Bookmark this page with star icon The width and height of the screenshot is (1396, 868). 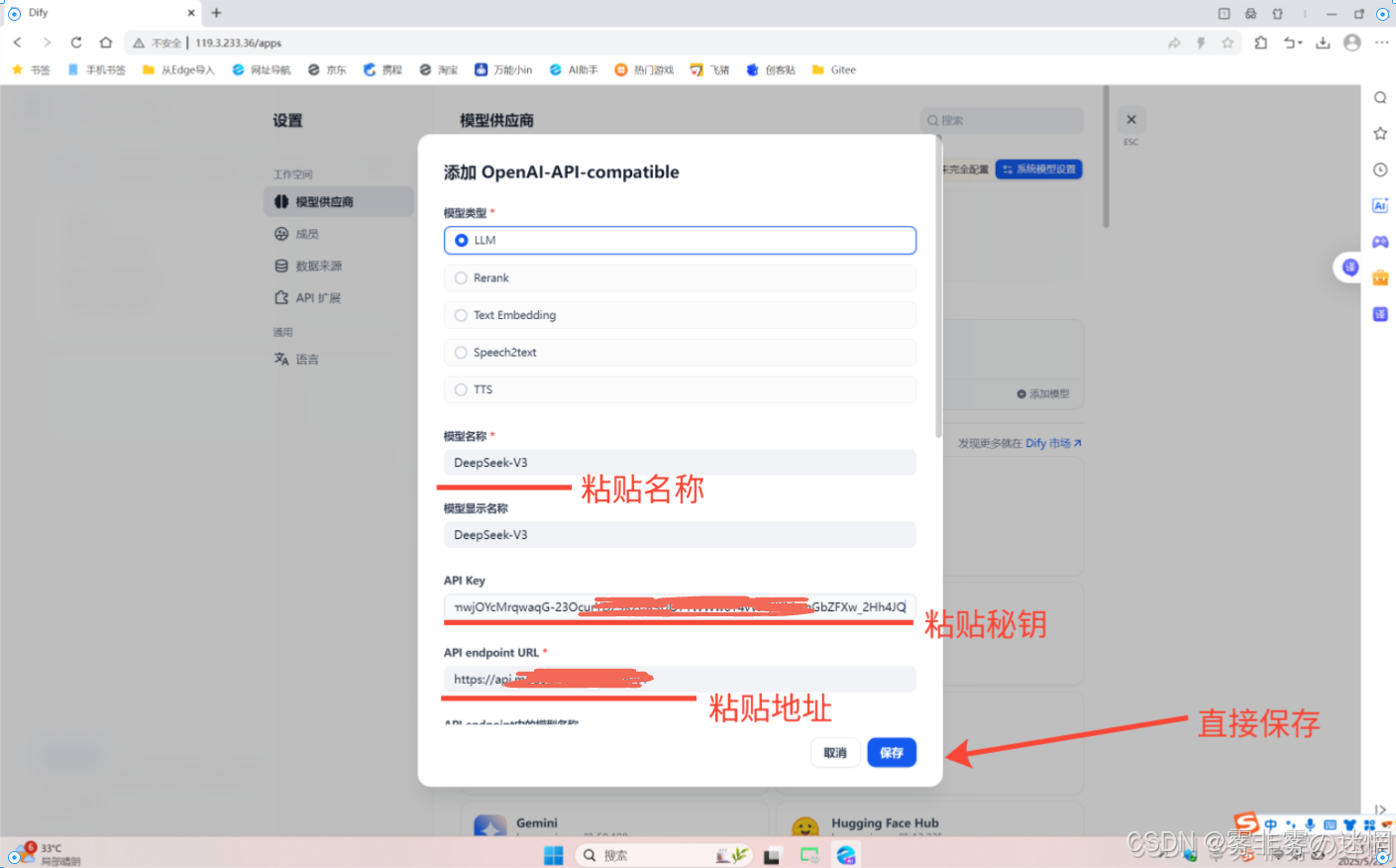point(1228,43)
